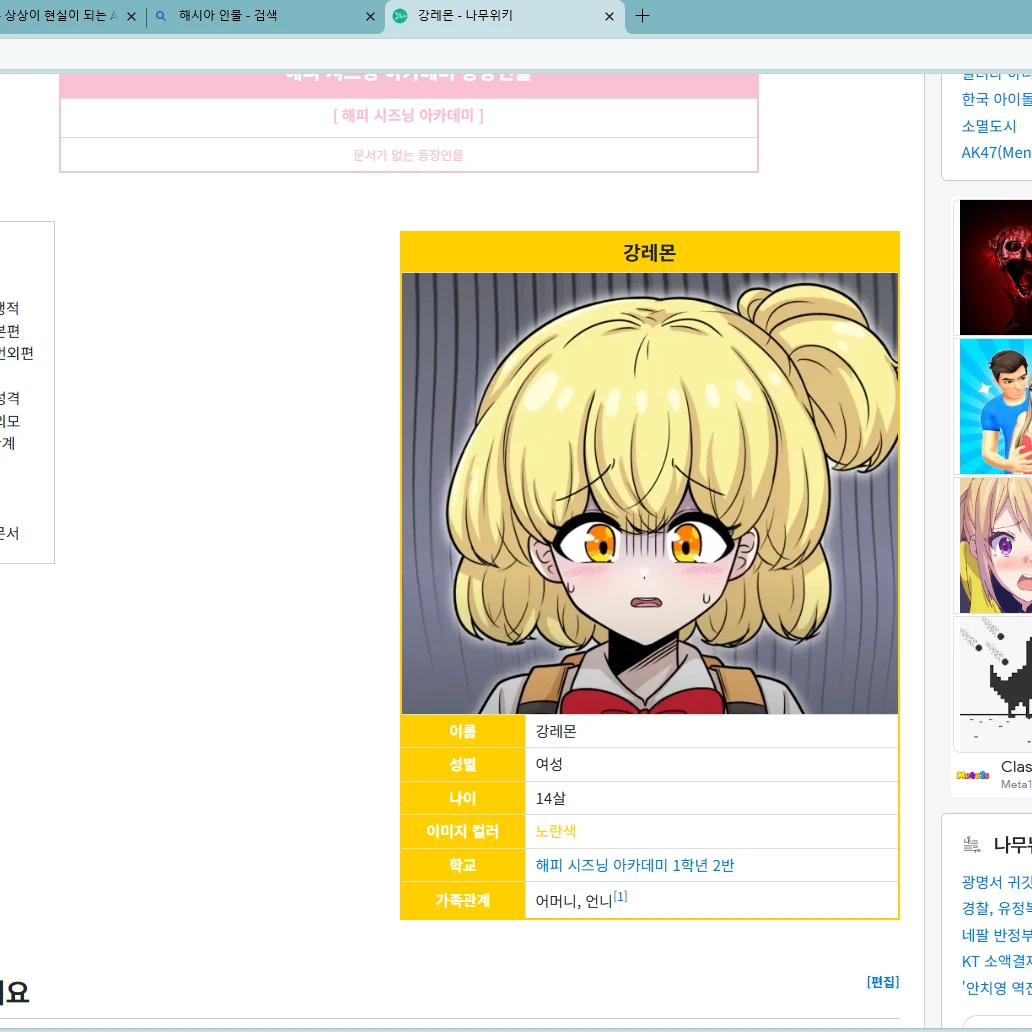Screen dimensions: 1032x1032
Task: Click 강레몬 character portrait image
Action: pyautogui.click(x=649, y=493)
